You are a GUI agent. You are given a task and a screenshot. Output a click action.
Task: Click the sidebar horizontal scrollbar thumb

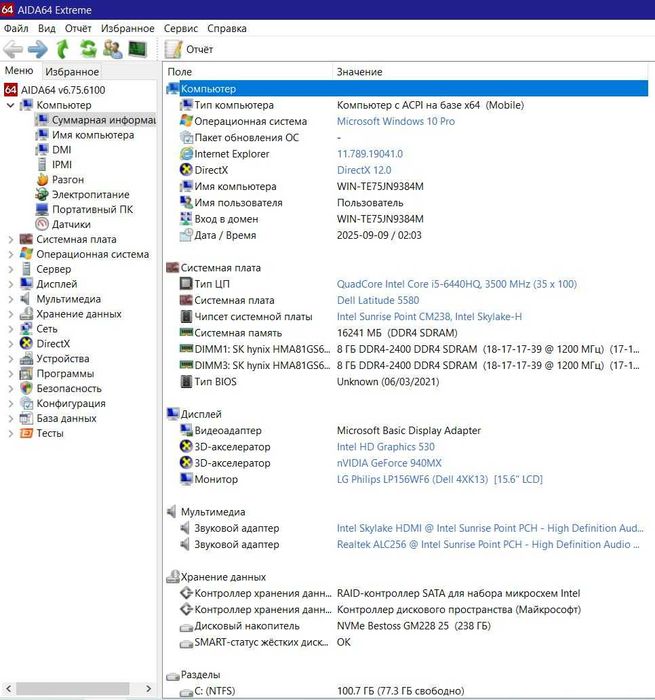click(73, 688)
